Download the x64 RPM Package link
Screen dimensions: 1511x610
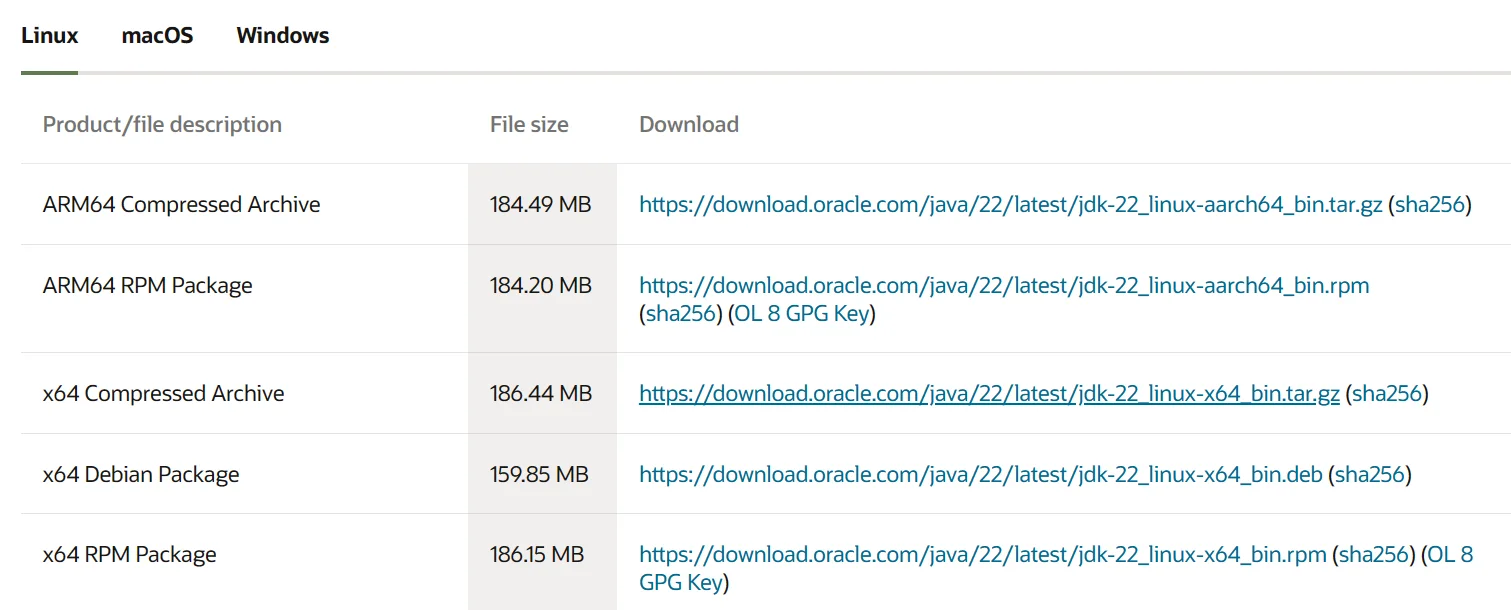[982, 555]
